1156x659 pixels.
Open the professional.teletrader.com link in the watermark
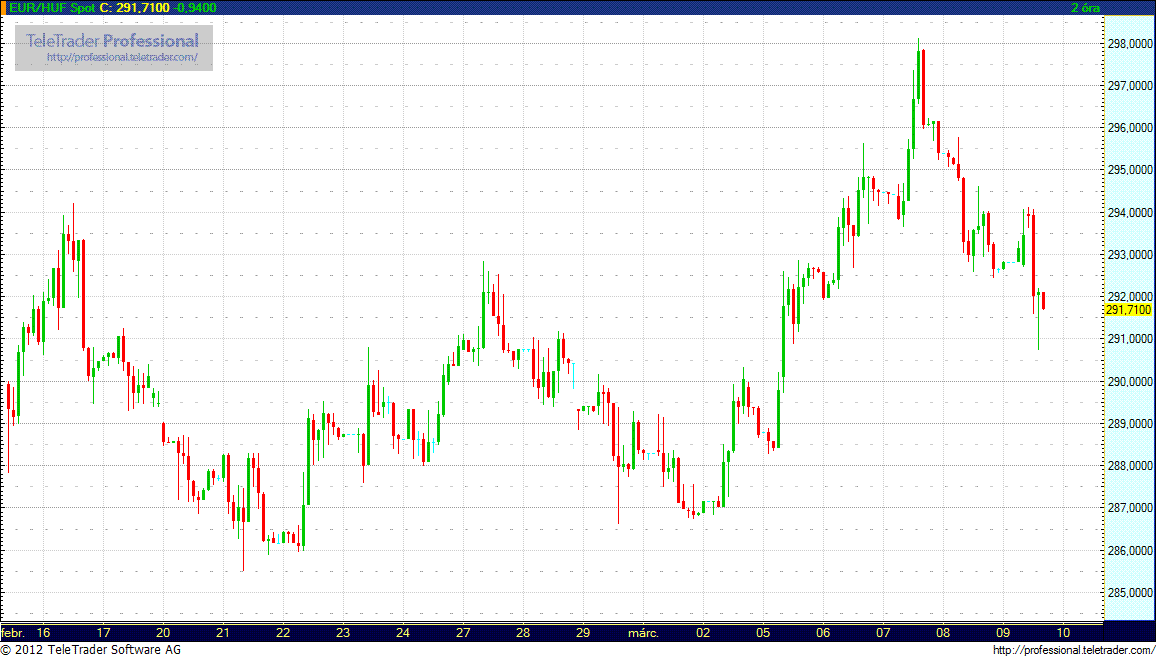129,58
